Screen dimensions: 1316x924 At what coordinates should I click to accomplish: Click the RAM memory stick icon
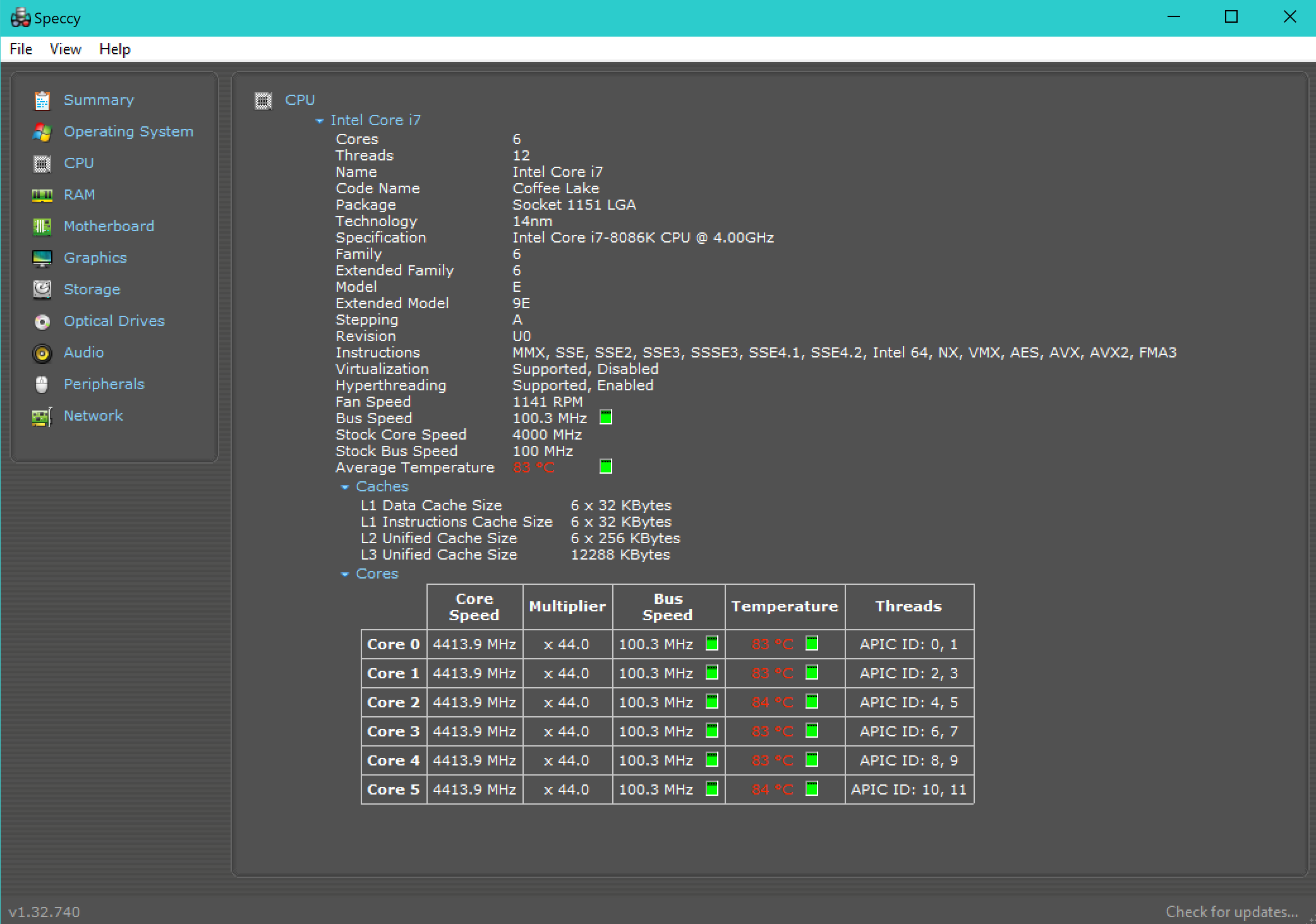[42, 195]
